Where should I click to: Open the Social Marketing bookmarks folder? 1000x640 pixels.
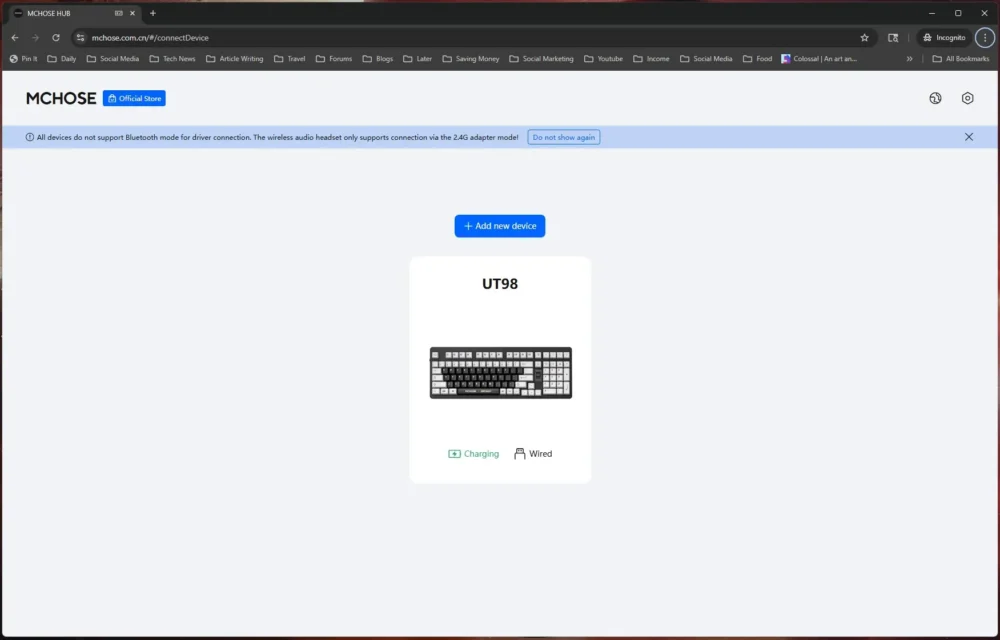(x=541, y=59)
